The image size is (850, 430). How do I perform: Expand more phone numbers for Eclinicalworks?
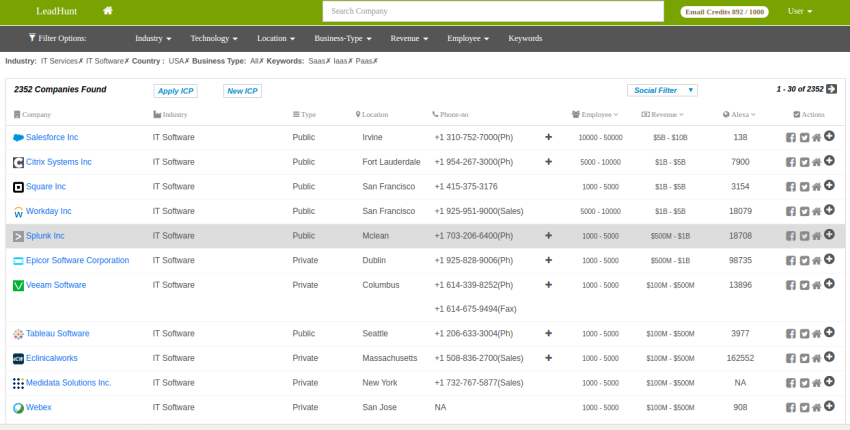pyautogui.click(x=549, y=358)
